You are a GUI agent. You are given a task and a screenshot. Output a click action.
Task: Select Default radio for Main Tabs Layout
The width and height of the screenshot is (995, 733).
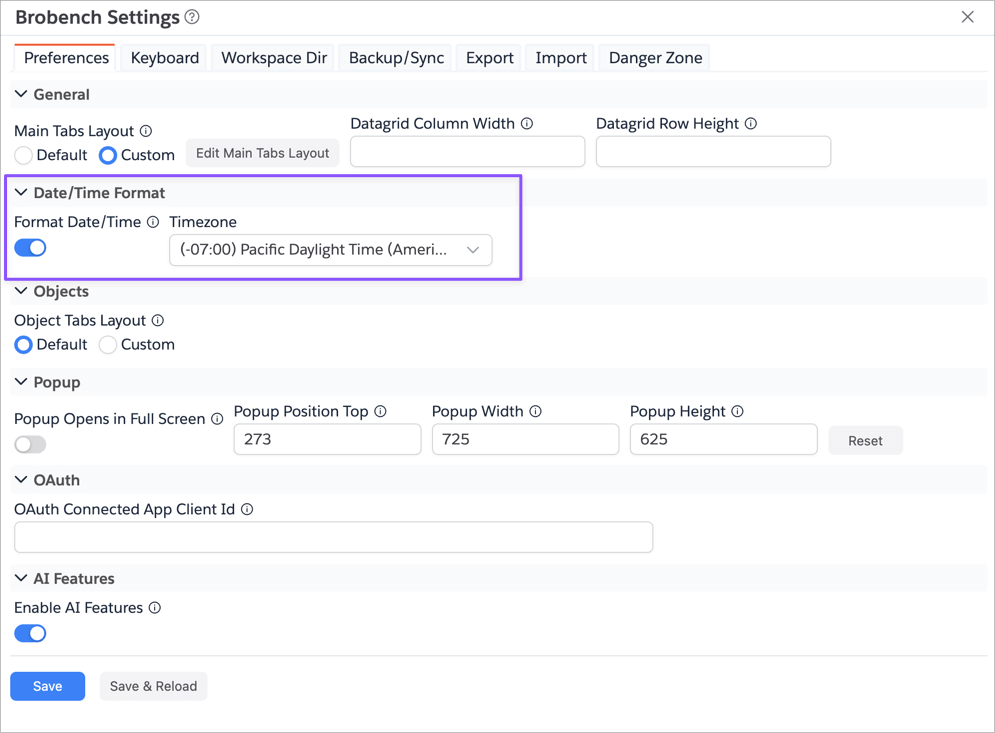(23, 156)
